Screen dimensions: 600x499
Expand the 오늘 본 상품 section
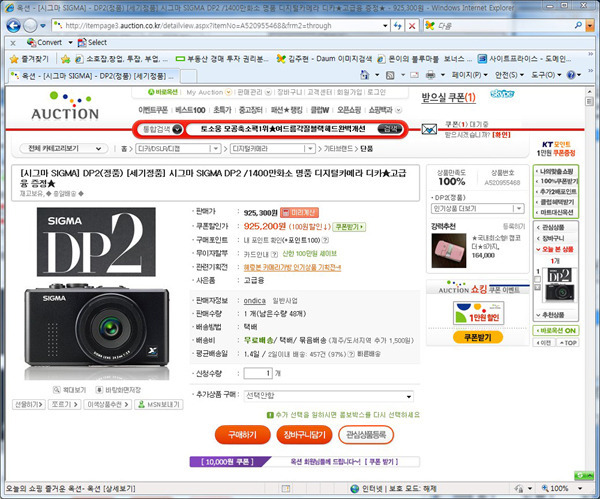(x=554, y=250)
